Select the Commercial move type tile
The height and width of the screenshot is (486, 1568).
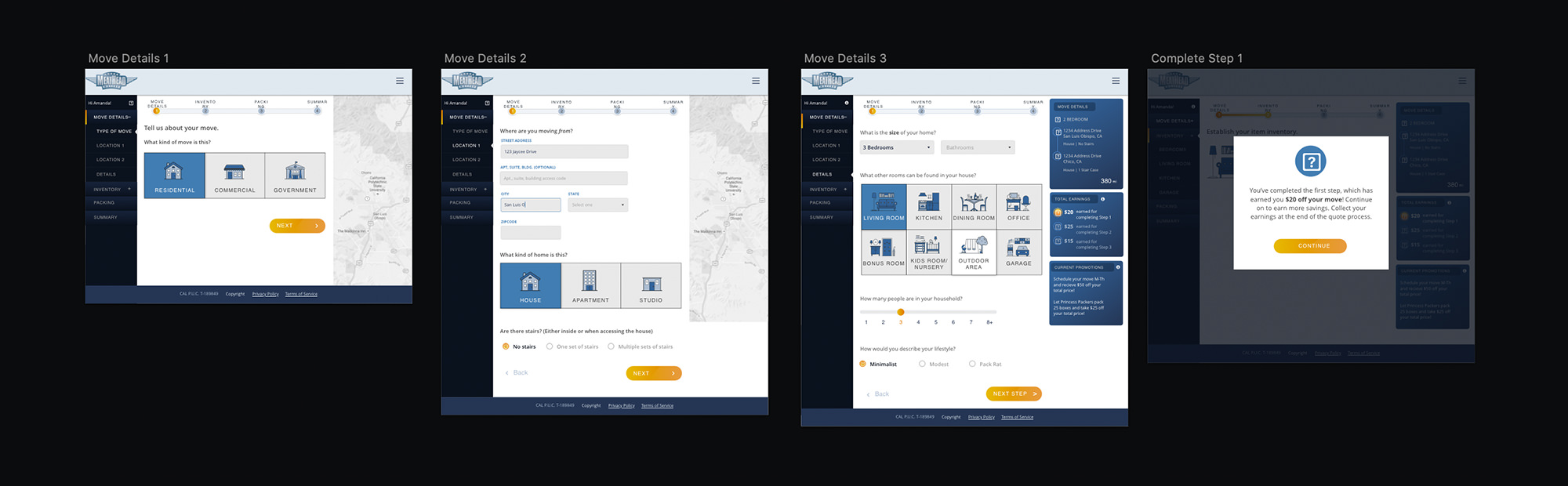tap(234, 175)
